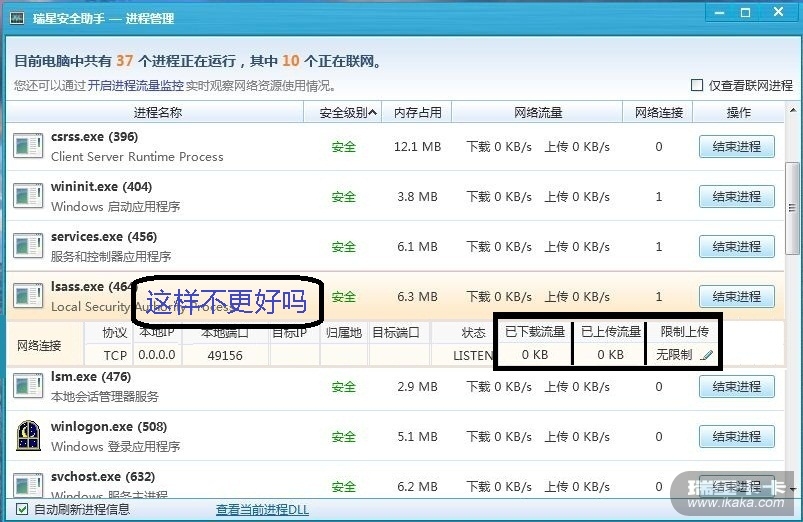Maximize the process manager window
This screenshot has width=803, height=522.
746,12
